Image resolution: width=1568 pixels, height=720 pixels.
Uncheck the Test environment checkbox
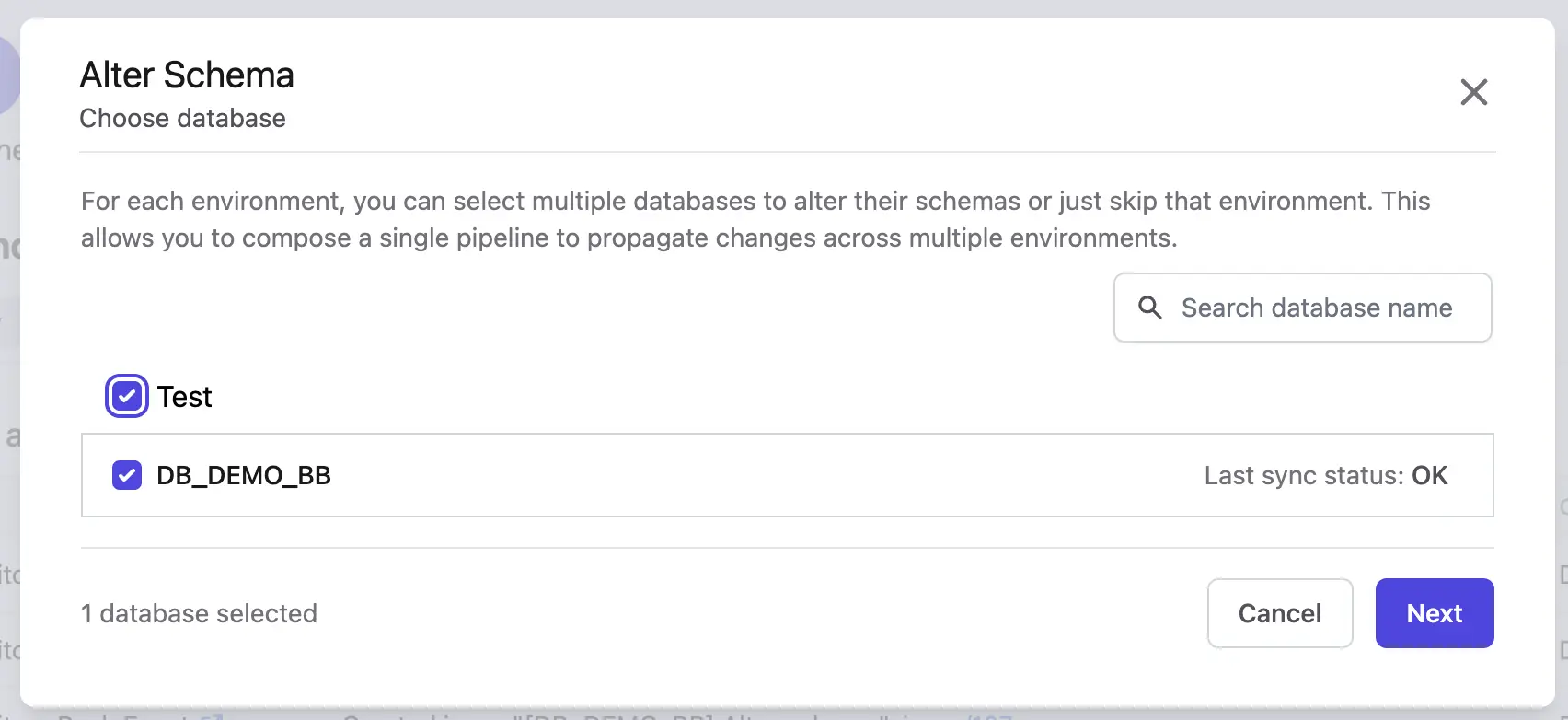pyautogui.click(x=127, y=397)
